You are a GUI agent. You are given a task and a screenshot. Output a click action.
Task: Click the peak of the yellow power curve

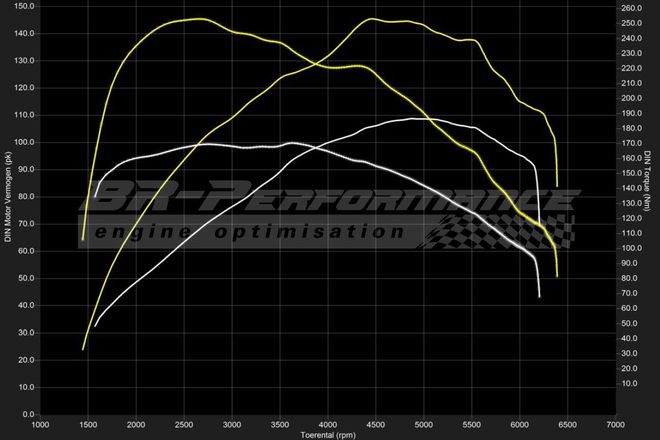tap(372, 19)
